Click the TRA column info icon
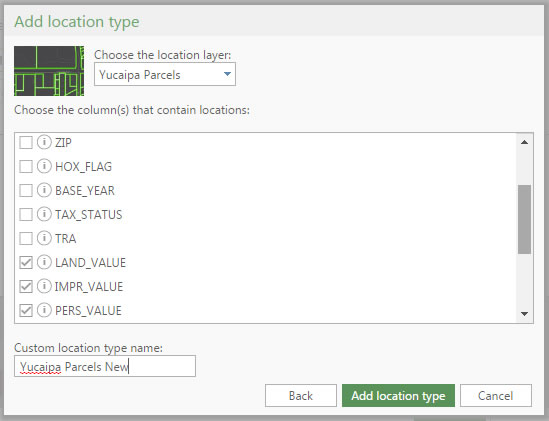 tap(44, 238)
